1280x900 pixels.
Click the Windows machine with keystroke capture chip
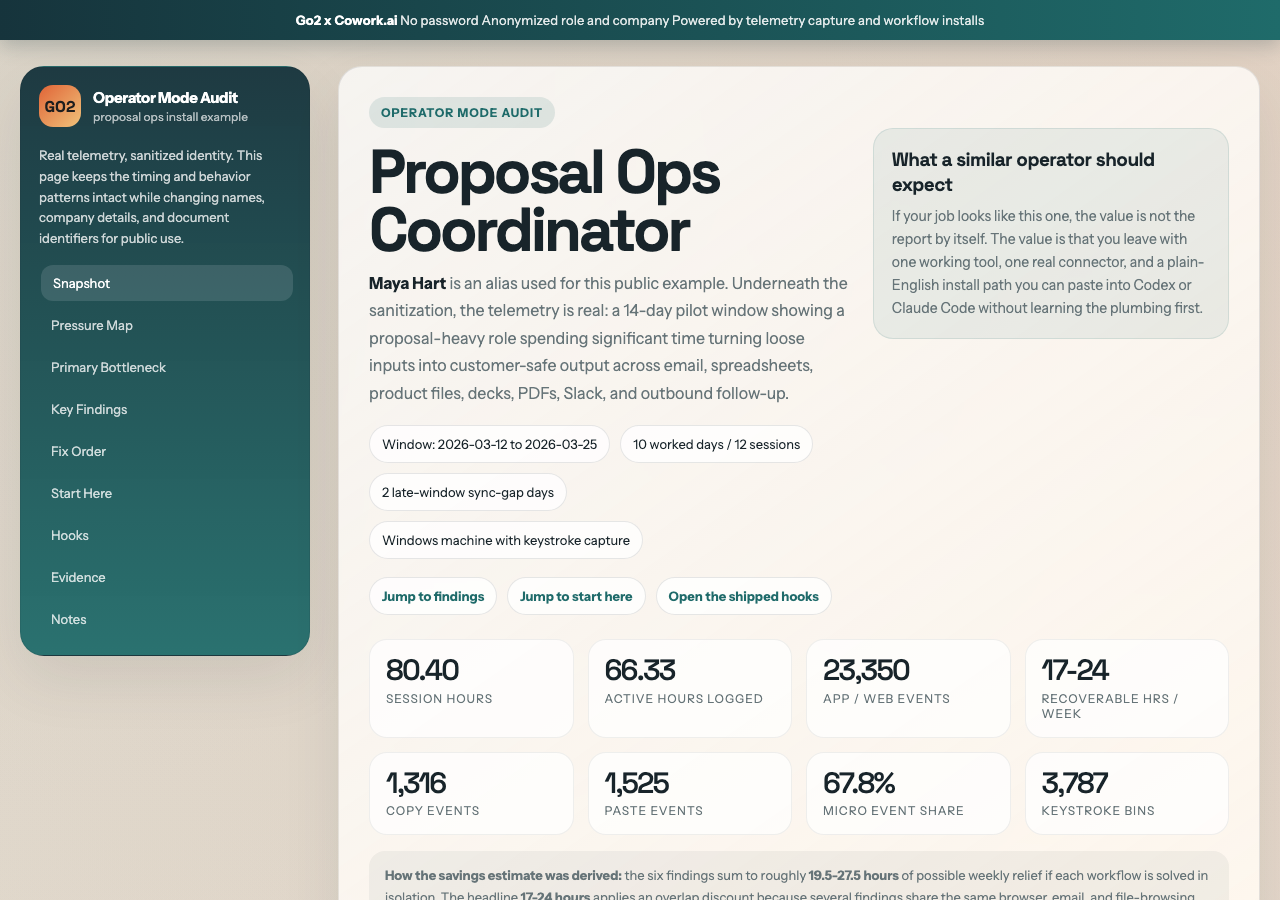point(506,540)
